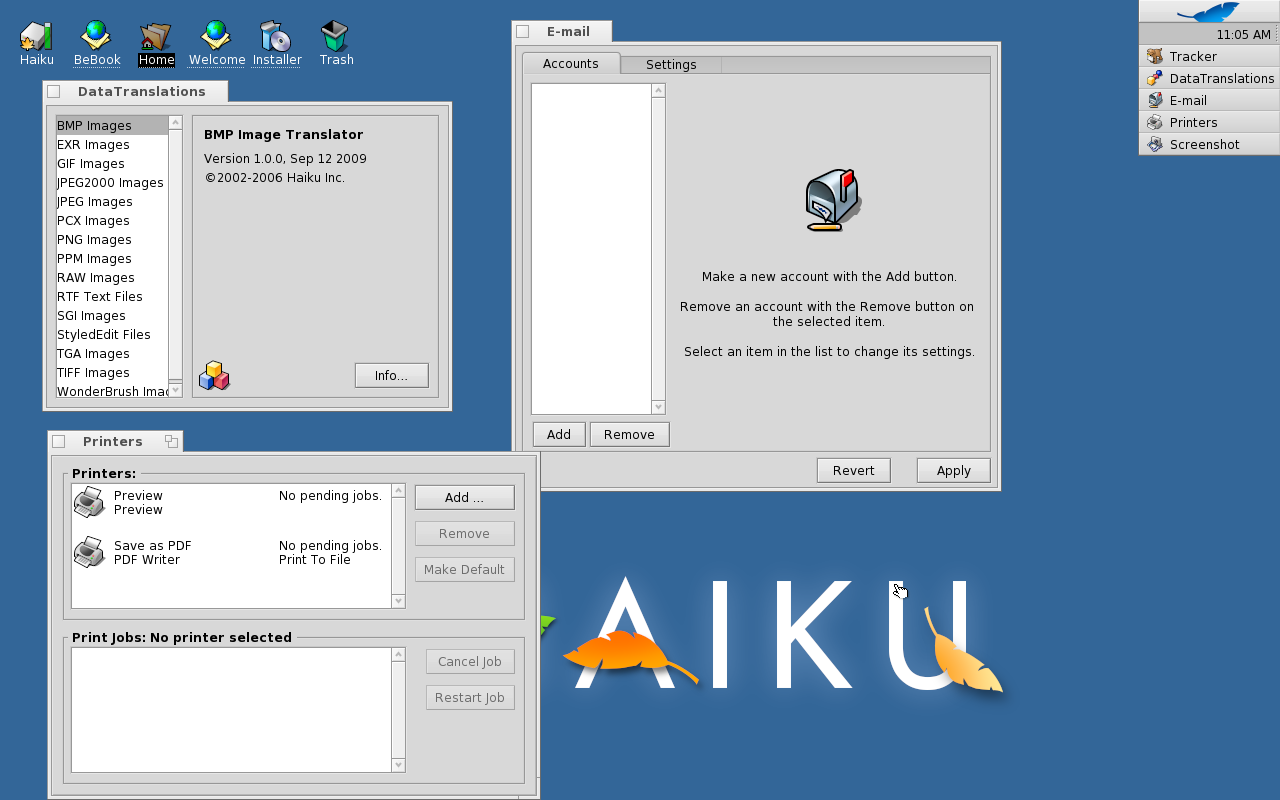
Task: Click down arrow of Print Jobs scrollbar
Action: click(x=398, y=765)
